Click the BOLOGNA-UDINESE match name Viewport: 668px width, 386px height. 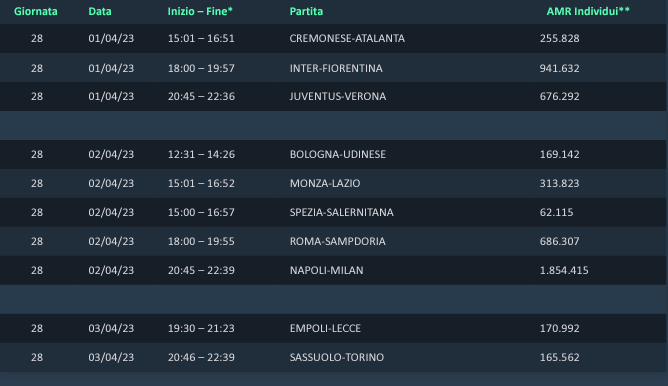tap(338, 154)
